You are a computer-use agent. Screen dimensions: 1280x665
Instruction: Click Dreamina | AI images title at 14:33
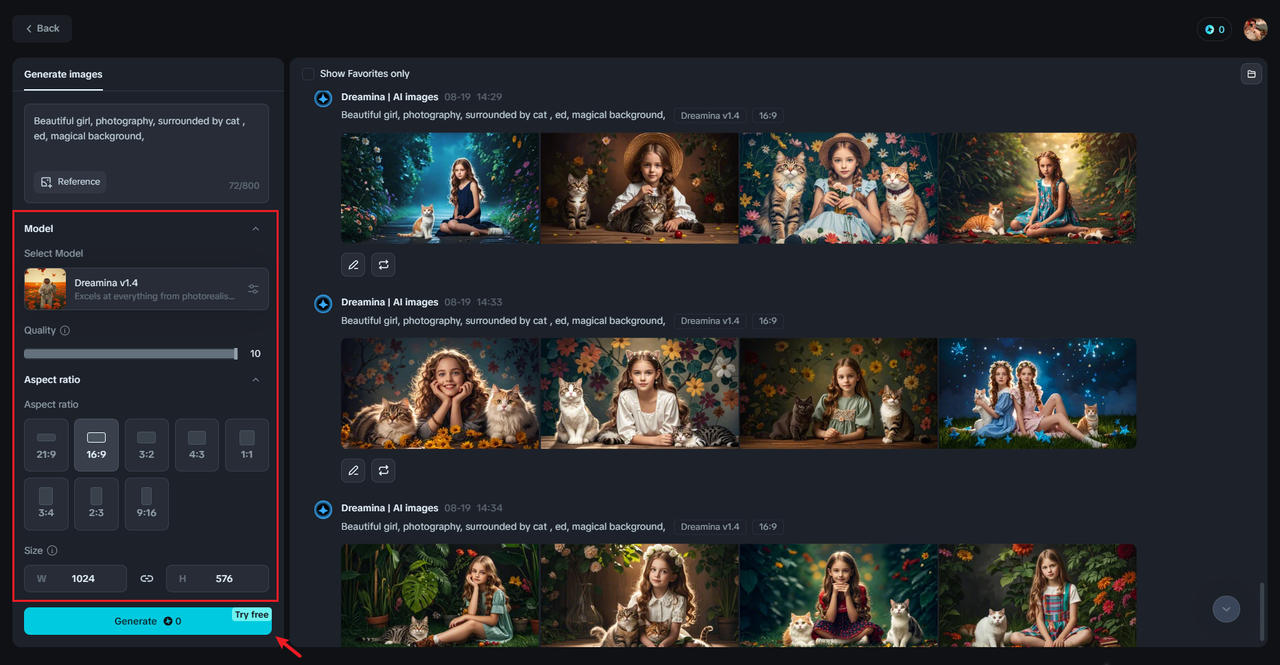pos(390,302)
